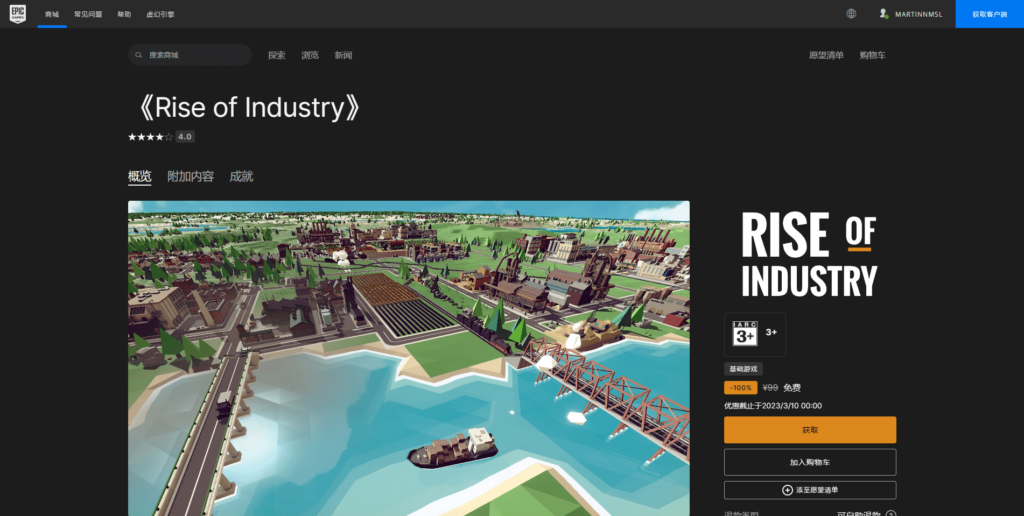Open 虚幻引擎 in top navigation
The height and width of the screenshot is (516, 1024).
point(160,14)
